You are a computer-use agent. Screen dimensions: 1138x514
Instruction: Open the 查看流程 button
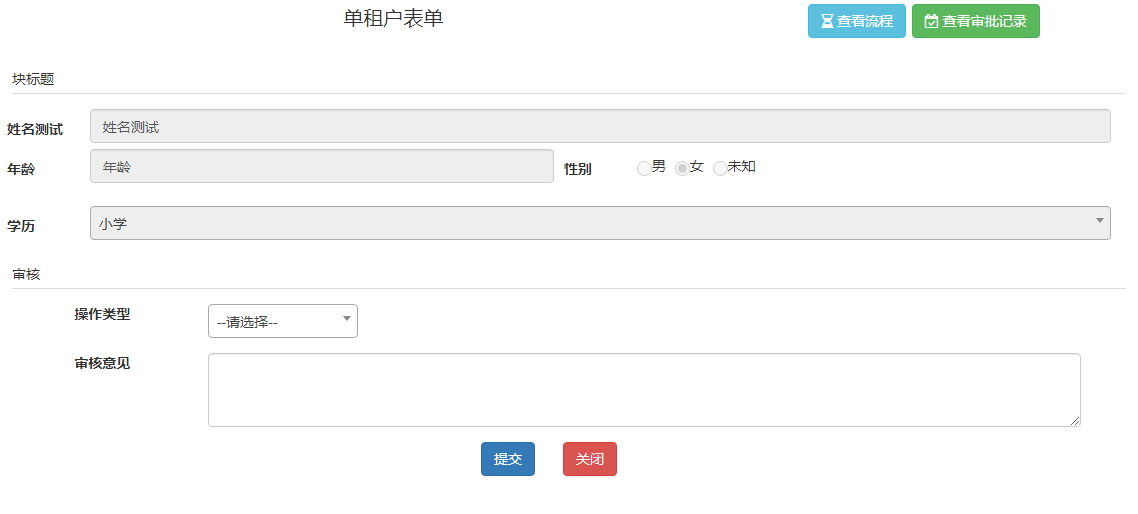point(856,21)
